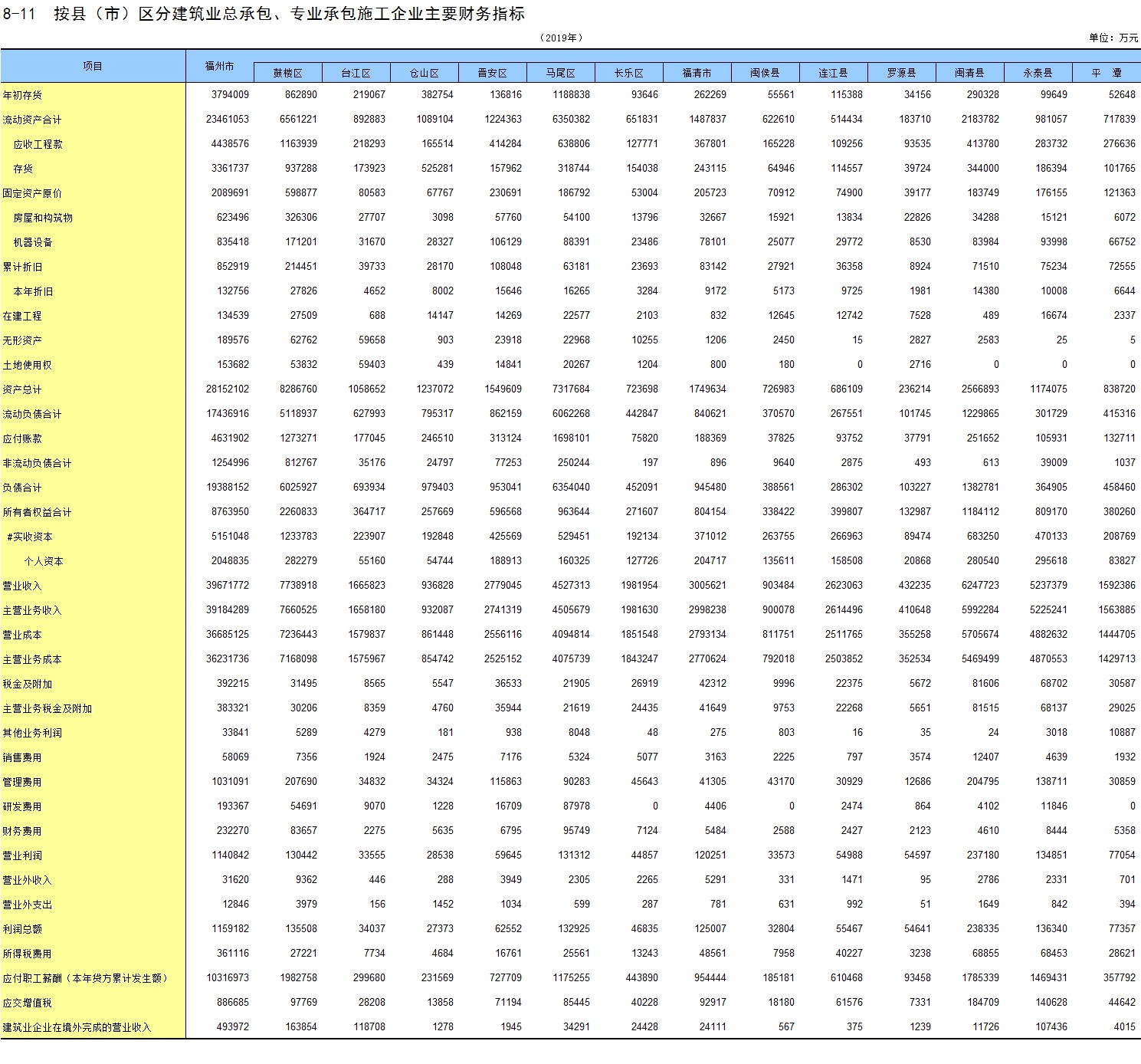
Task: Click the 研发费用 row label
Action: tap(23, 806)
